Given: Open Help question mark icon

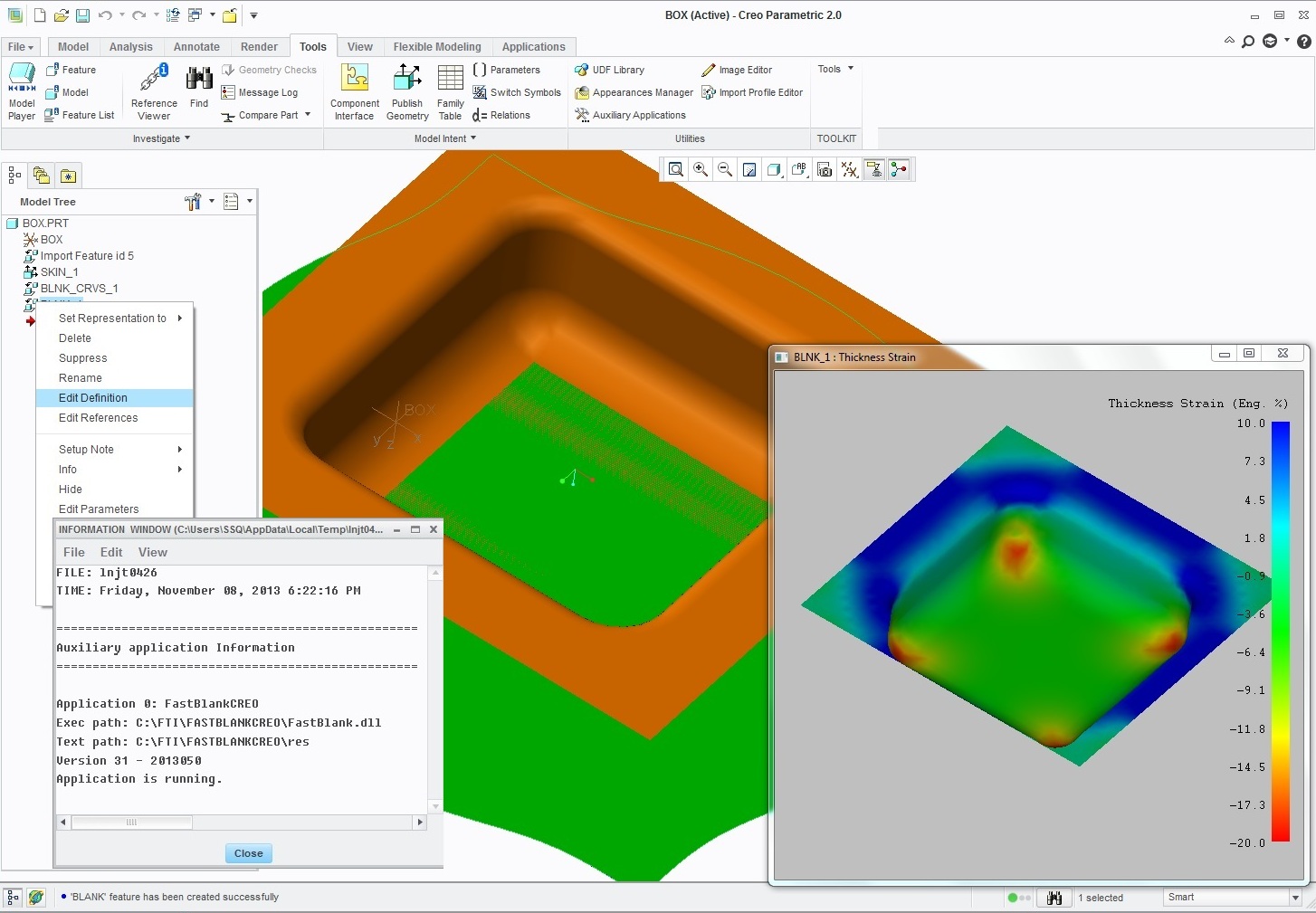Looking at the screenshot, I should 1304,41.
